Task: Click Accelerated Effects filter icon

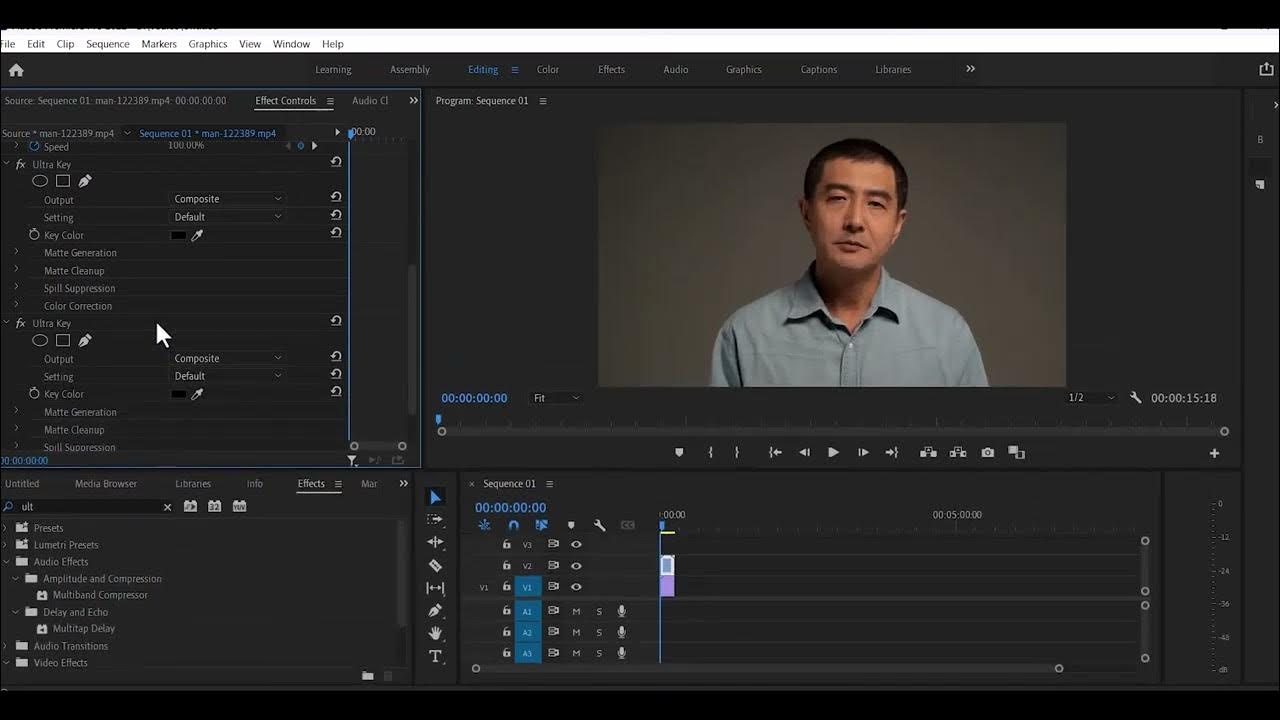Action: [x=190, y=507]
